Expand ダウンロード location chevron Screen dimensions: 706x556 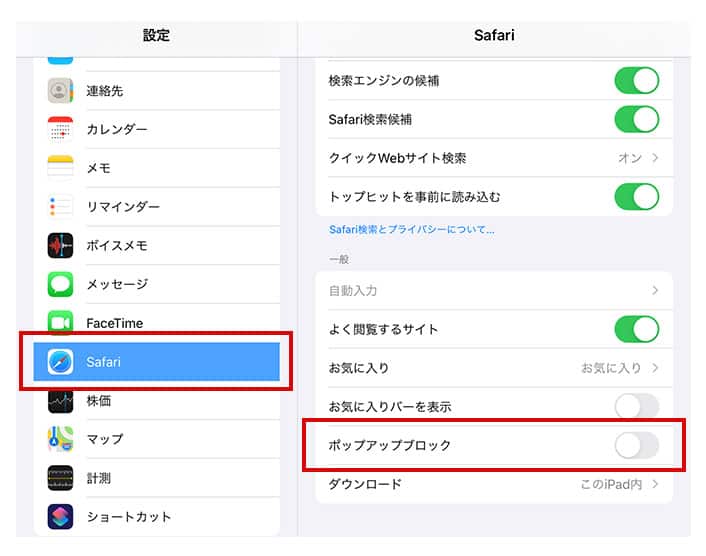(x=655, y=484)
